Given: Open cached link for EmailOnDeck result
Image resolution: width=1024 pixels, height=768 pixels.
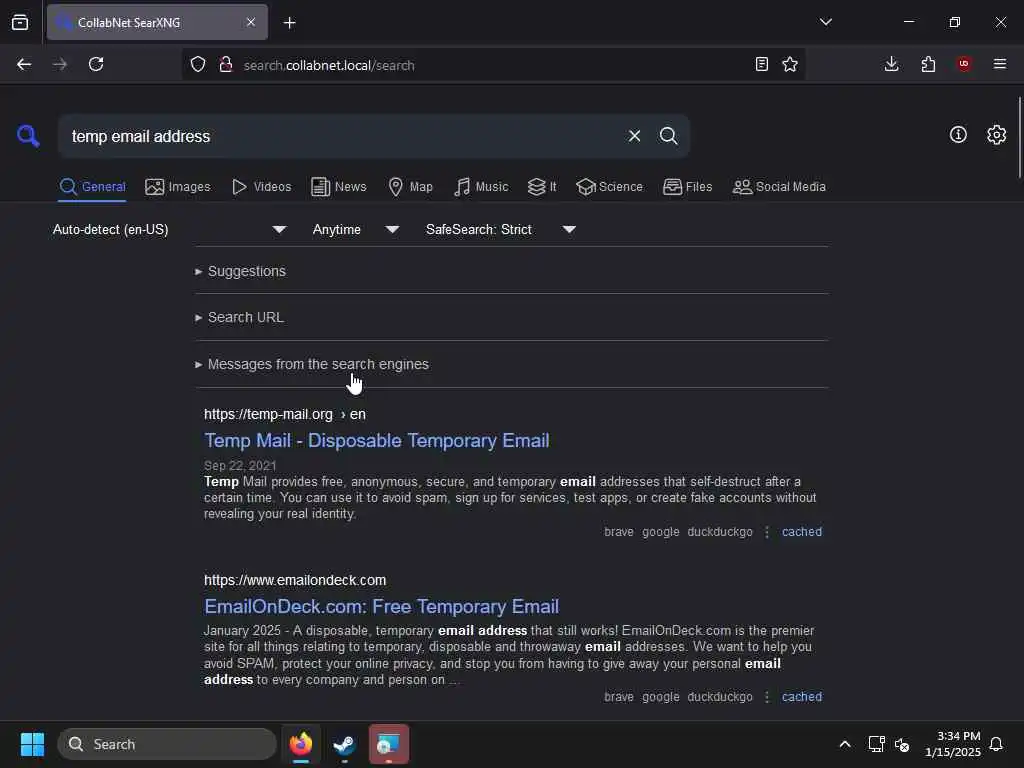Looking at the screenshot, I should point(802,697).
